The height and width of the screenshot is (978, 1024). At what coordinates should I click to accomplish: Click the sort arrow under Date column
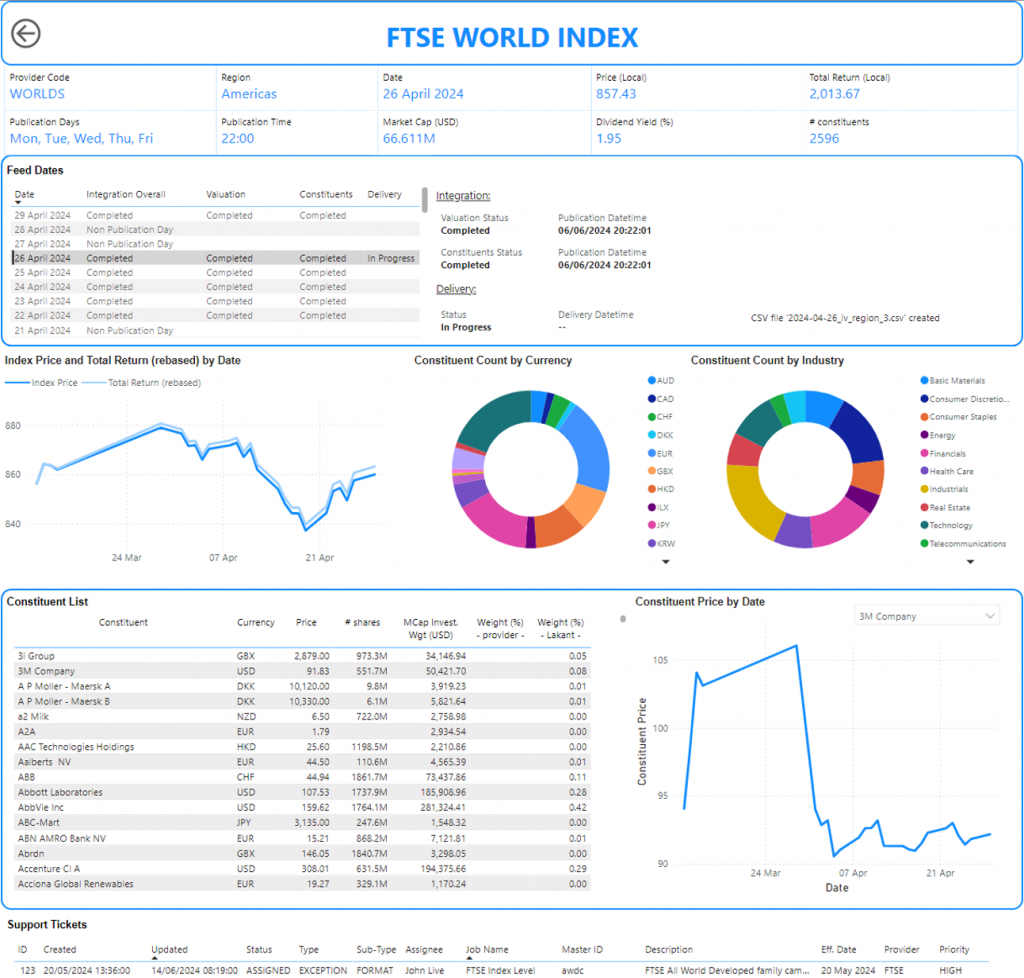[18, 203]
